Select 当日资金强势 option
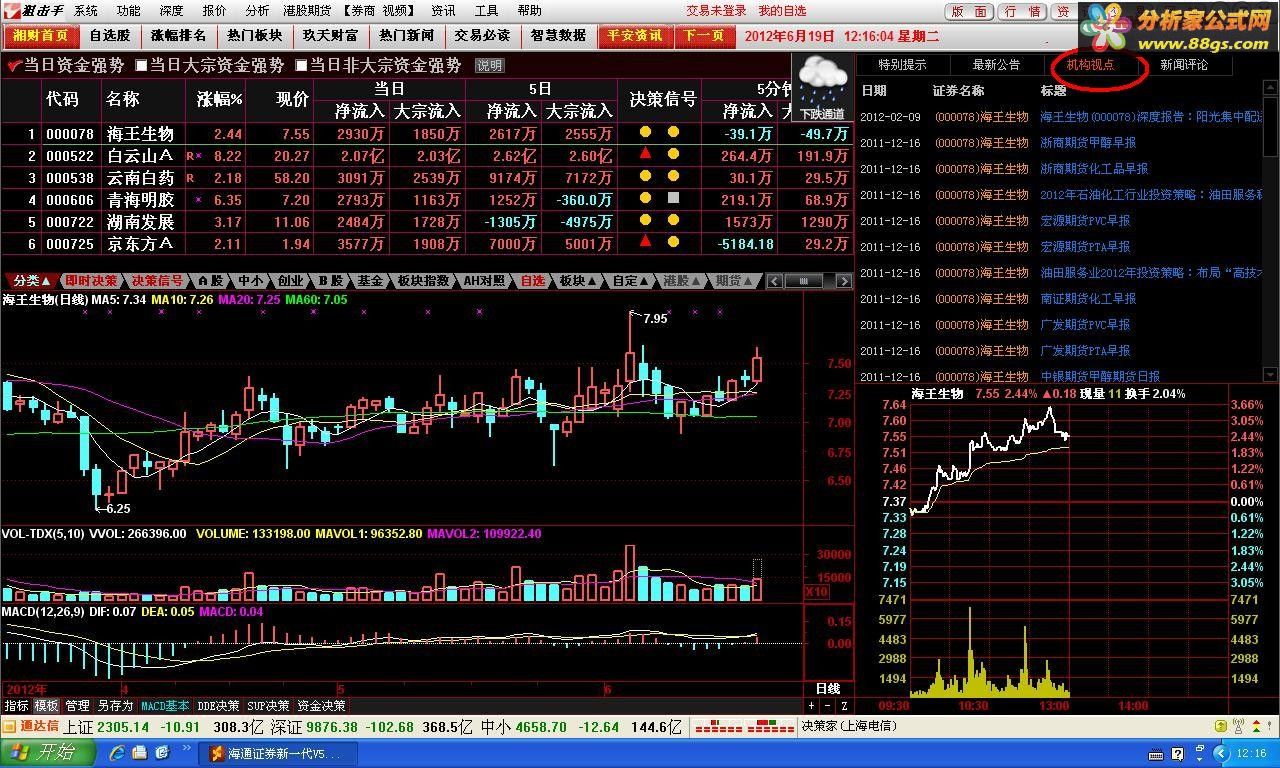1280x768 pixels. (x=66, y=65)
